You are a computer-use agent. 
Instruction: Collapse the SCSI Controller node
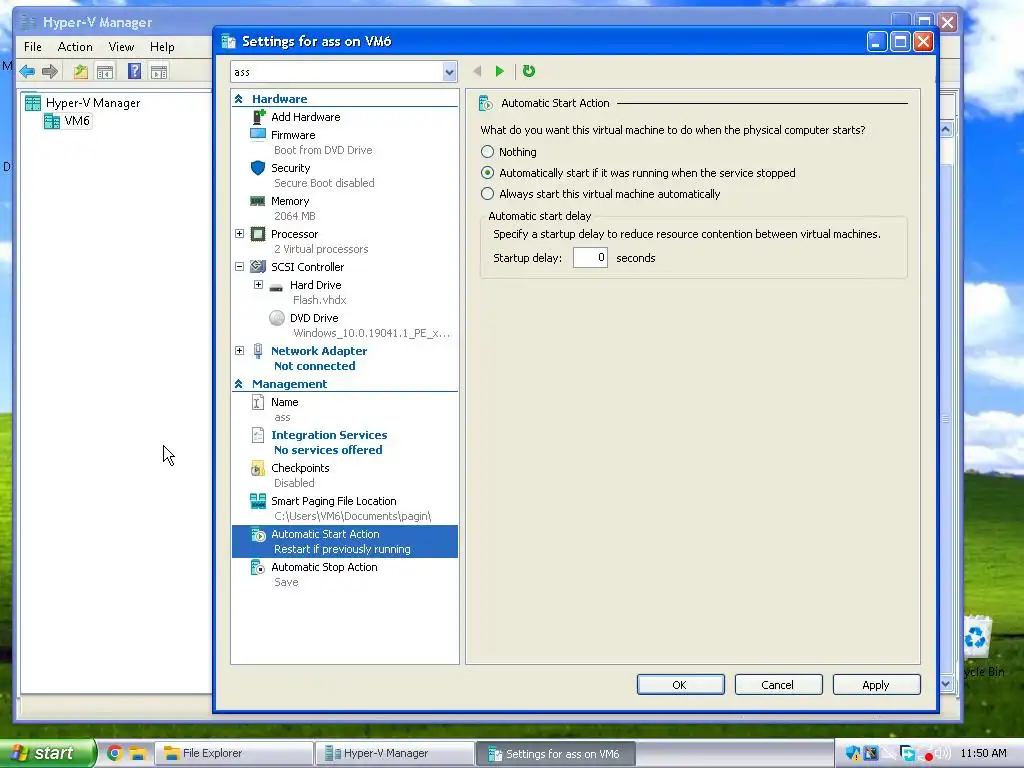tap(240, 266)
